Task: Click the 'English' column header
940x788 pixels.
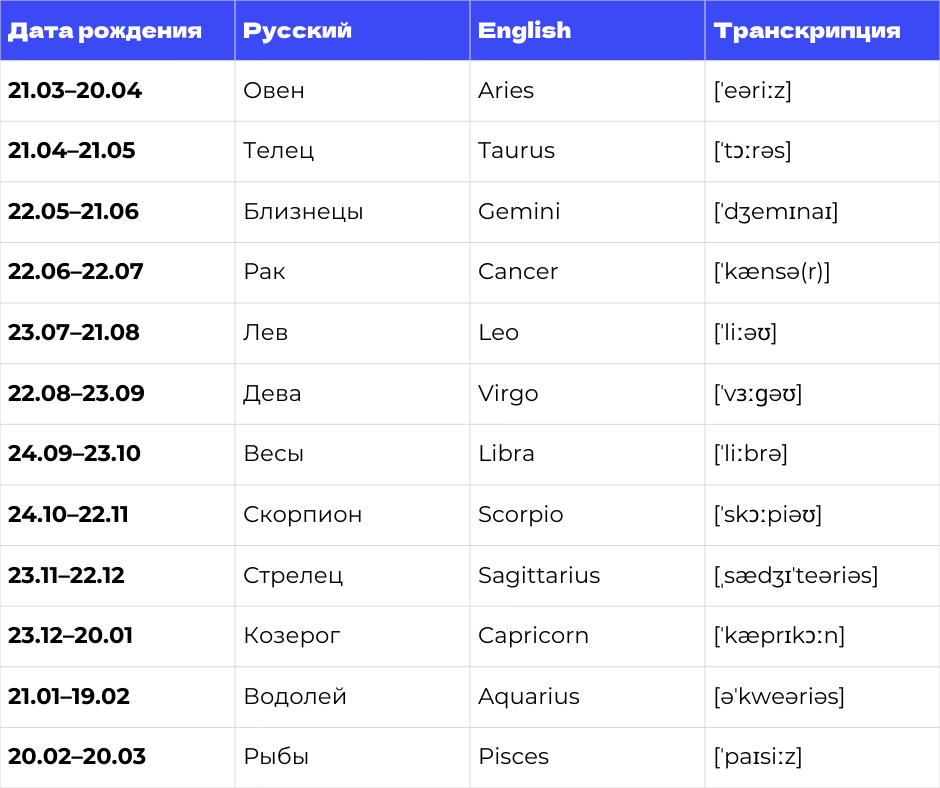Action: 525,31
